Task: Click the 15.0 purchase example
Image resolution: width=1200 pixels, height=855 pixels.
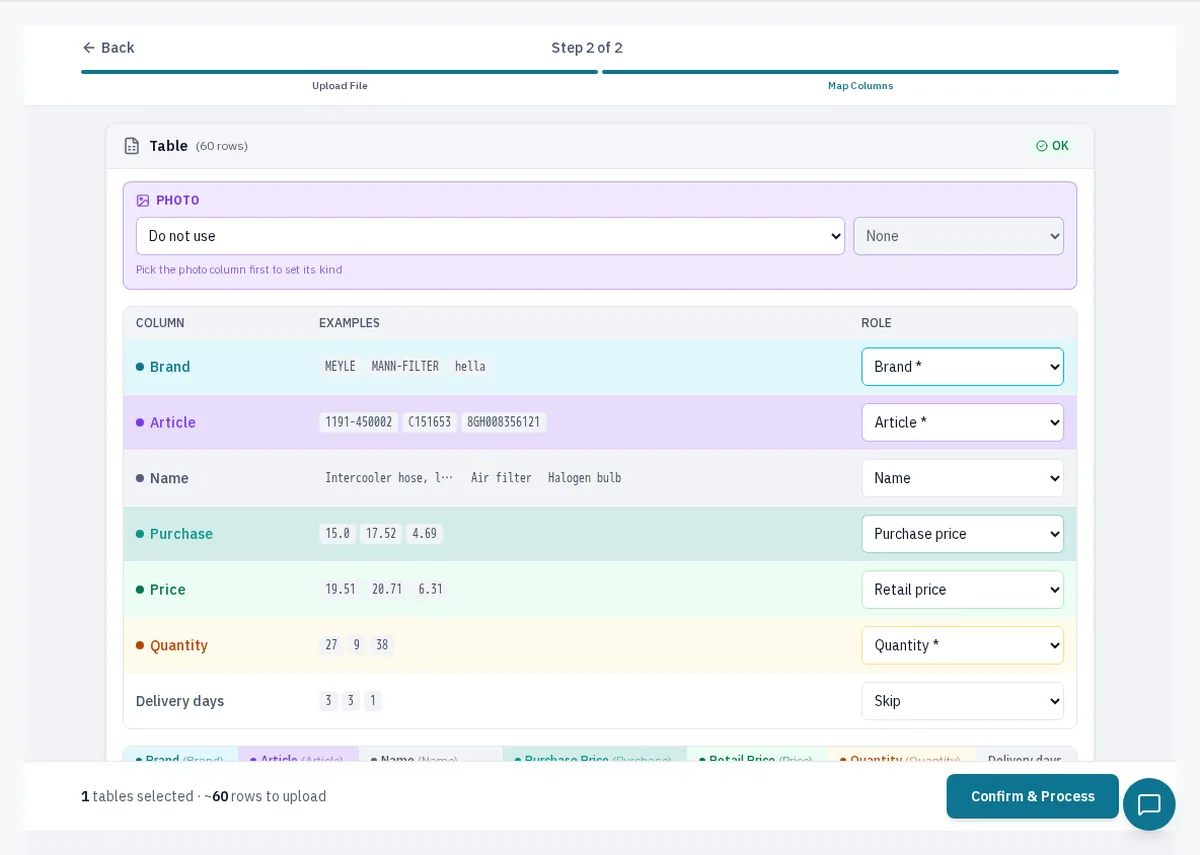Action: [338, 534]
